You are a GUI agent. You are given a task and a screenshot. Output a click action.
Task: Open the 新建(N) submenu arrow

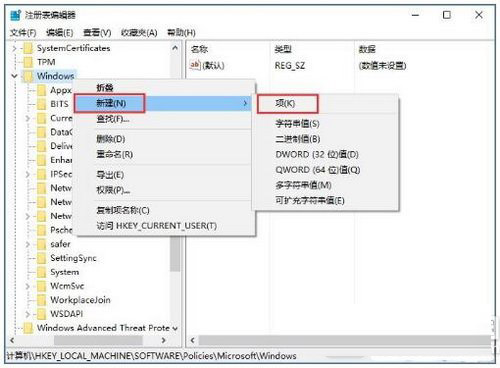pyautogui.click(x=245, y=103)
